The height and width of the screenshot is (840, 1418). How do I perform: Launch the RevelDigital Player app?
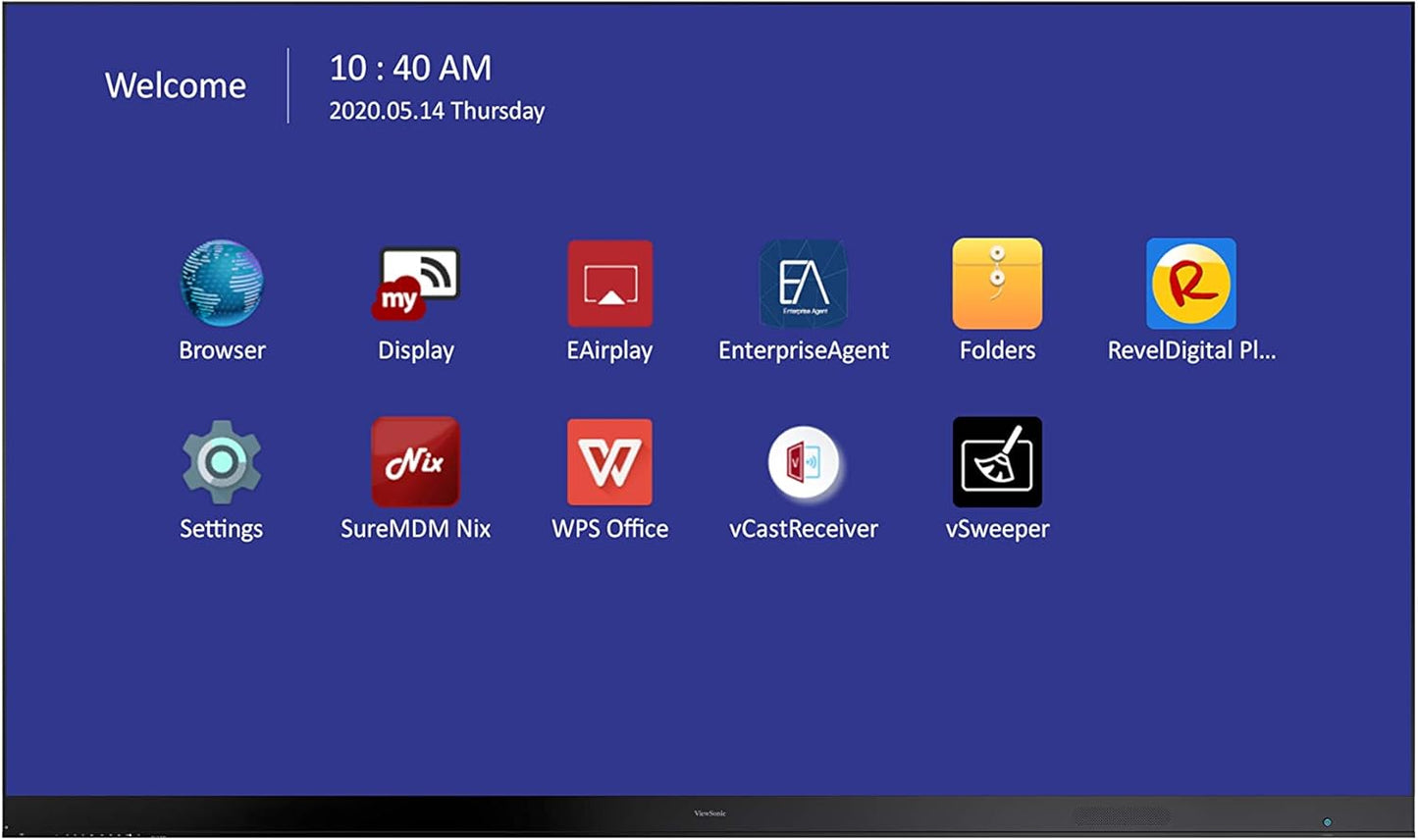click(x=1191, y=284)
